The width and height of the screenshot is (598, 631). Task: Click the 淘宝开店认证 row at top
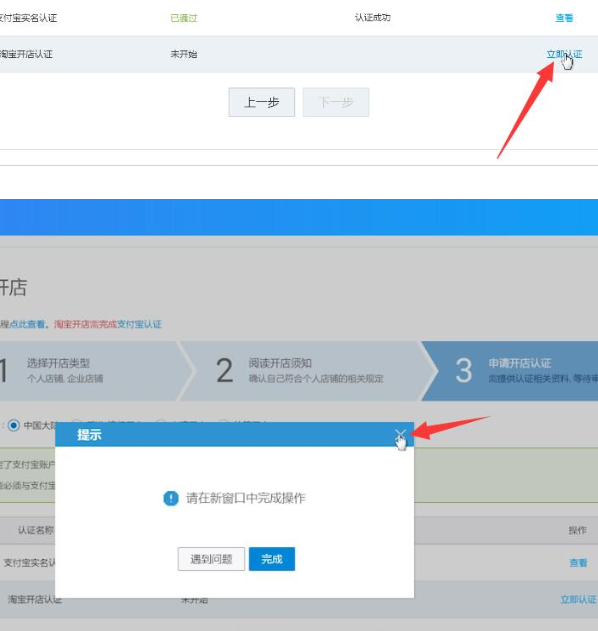[x=299, y=54]
